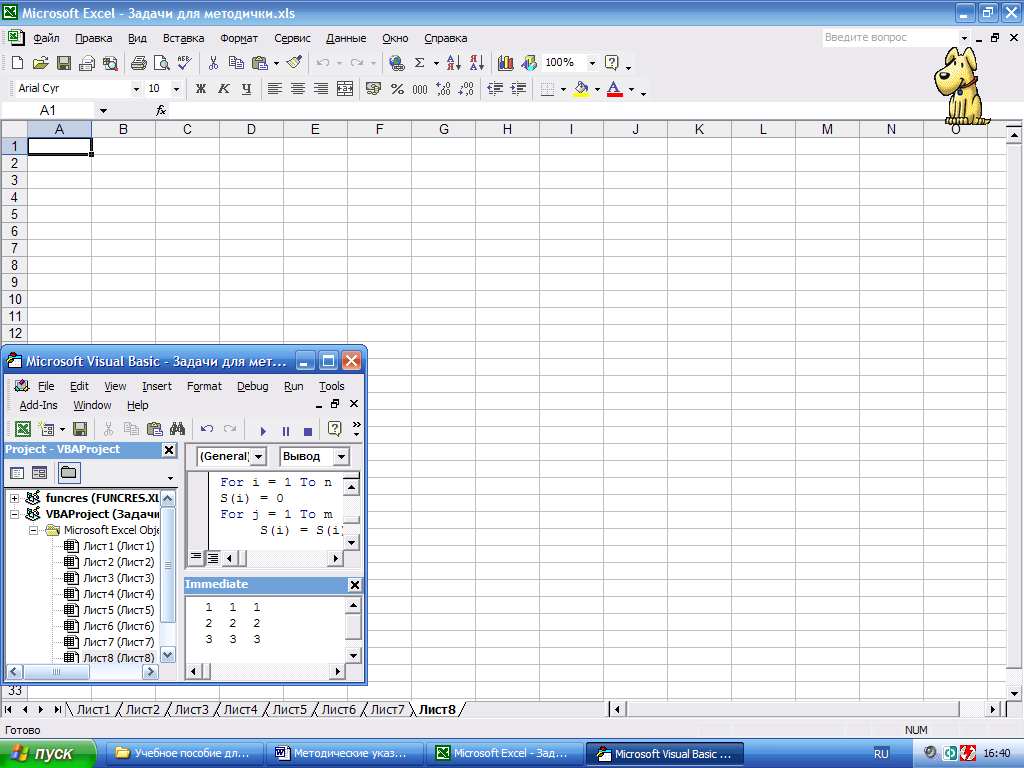Switch to Procedure View in code window
This screenshot has width=1024, height=768.
point(196,557)
